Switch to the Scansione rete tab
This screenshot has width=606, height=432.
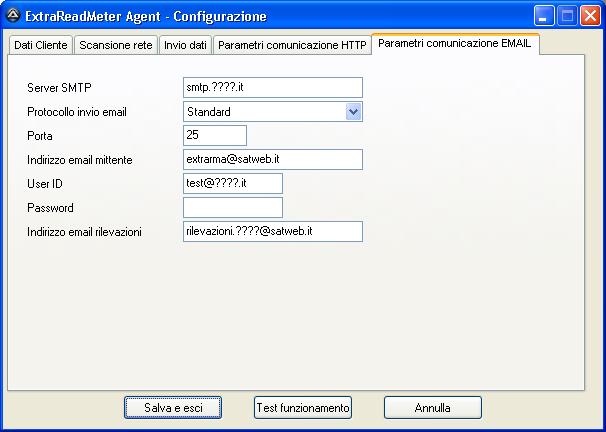(x=115, y=46)
